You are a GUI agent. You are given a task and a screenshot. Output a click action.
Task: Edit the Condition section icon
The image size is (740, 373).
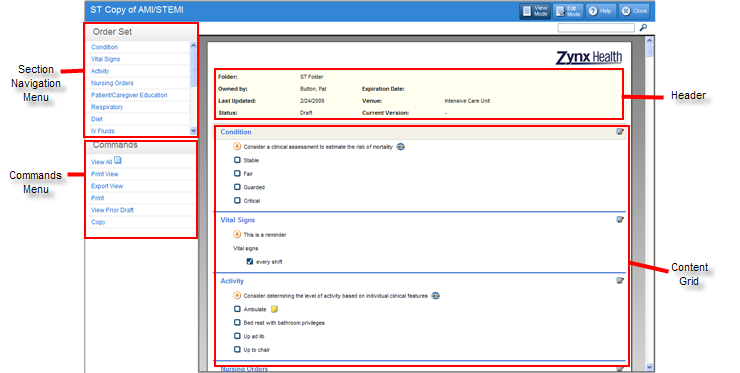click(x=620, y=132)
